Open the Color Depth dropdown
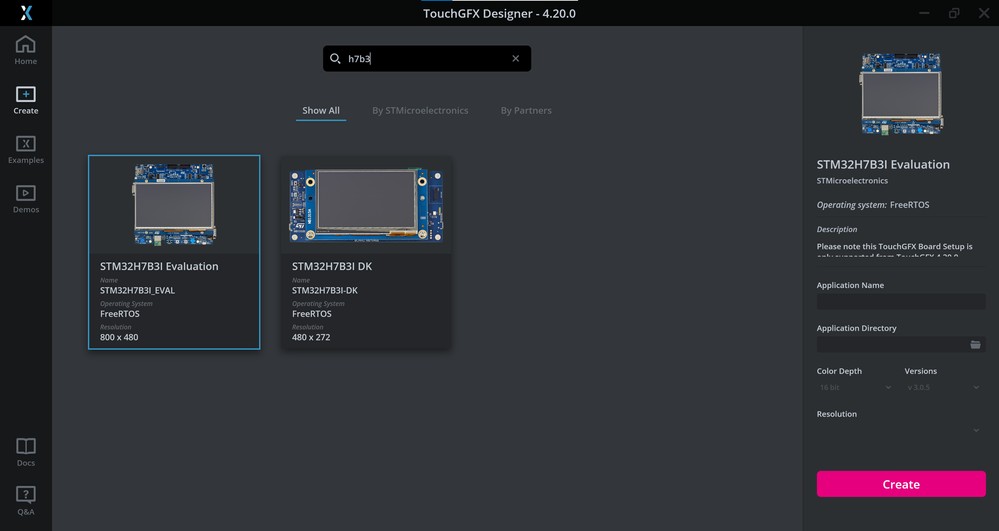This screenshot has width=999, height=531. click(x=855, y=388)
